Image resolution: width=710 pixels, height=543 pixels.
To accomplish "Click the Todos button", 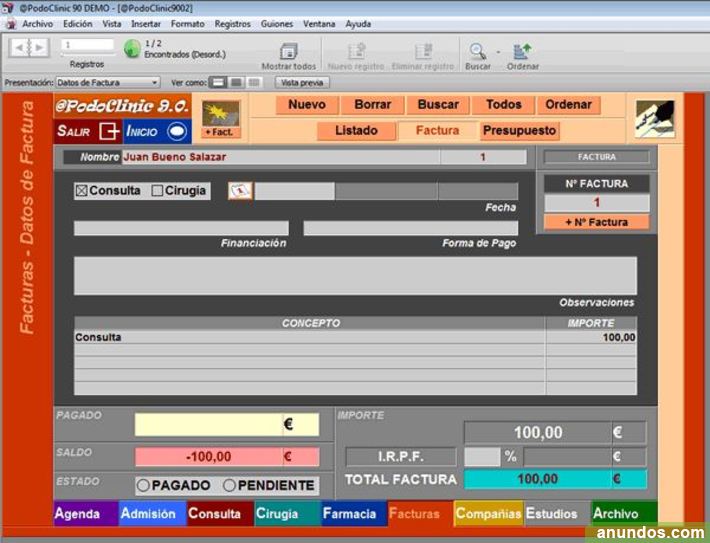I will pos(504,105).
